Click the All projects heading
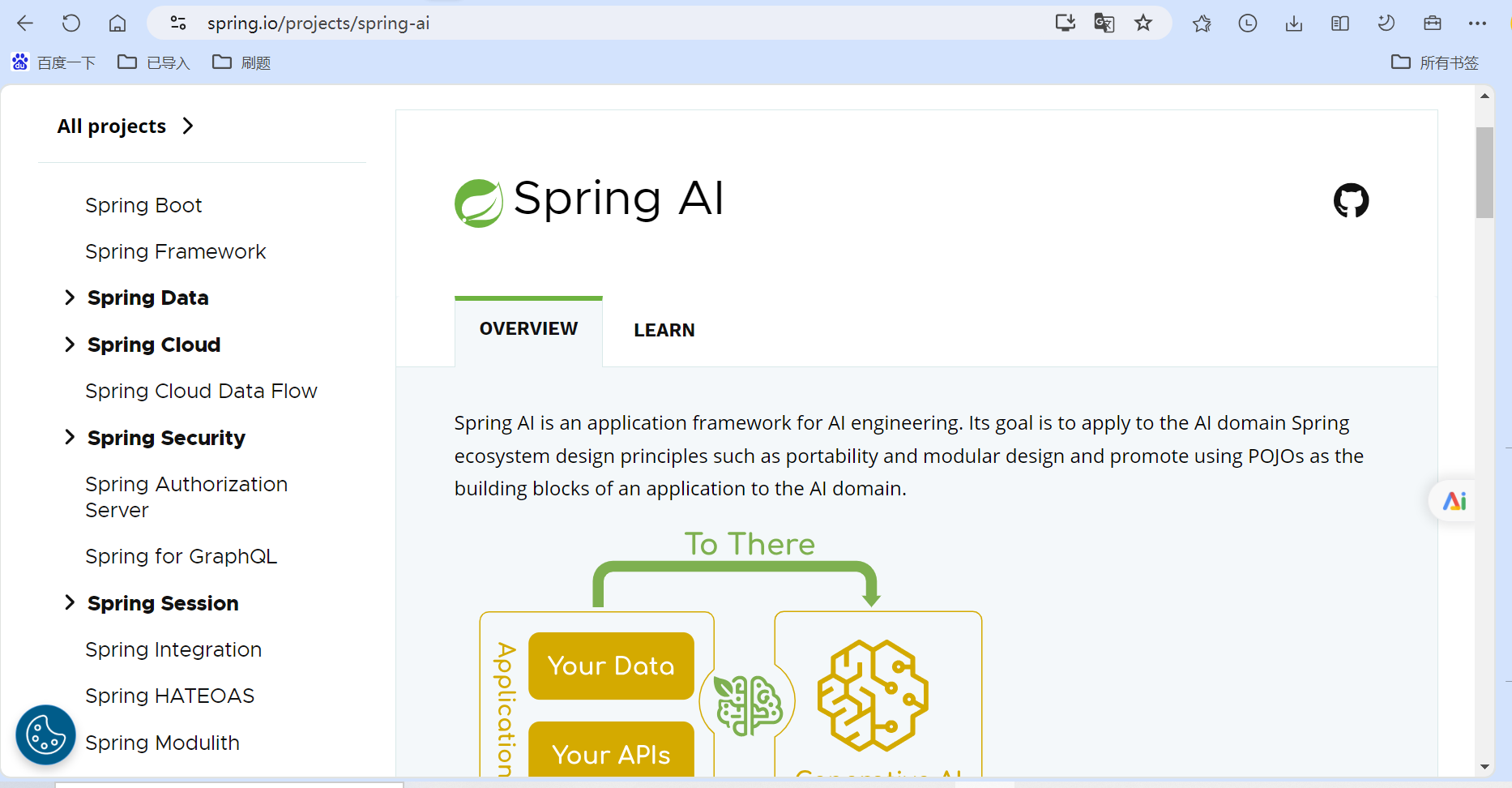 112,126
